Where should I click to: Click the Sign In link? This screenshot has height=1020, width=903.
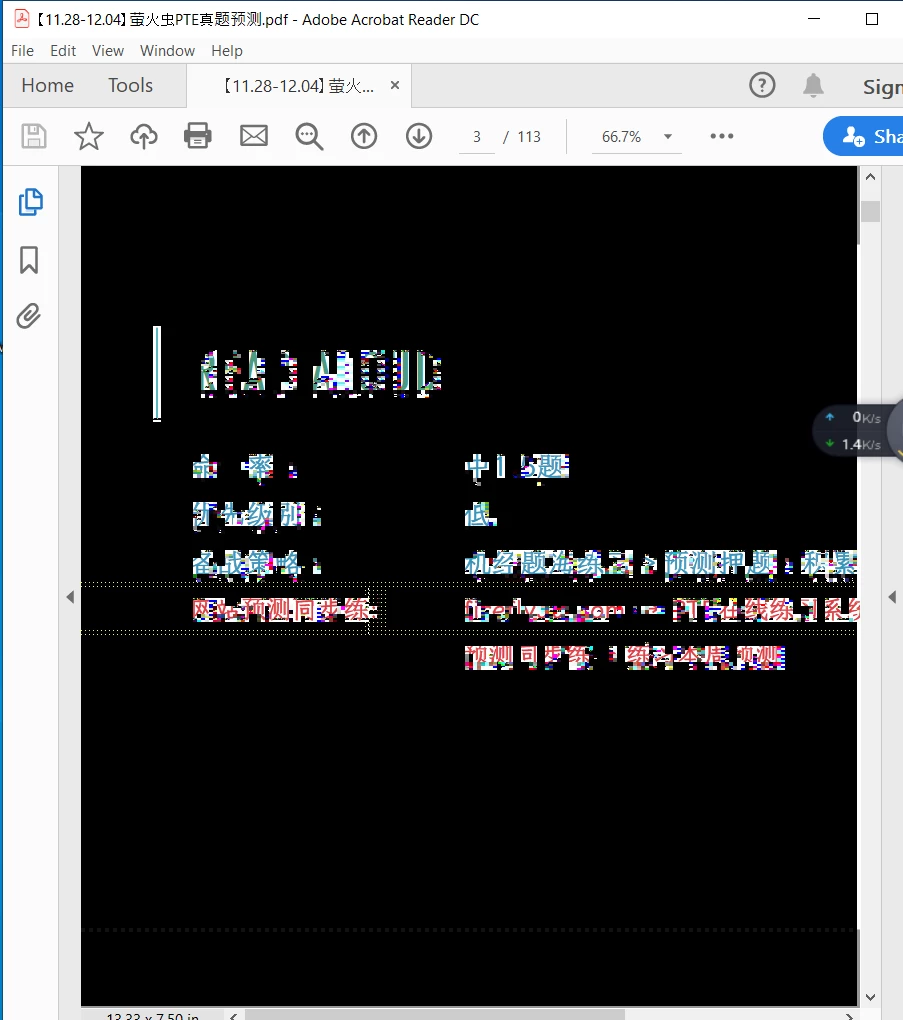(882, 87)
